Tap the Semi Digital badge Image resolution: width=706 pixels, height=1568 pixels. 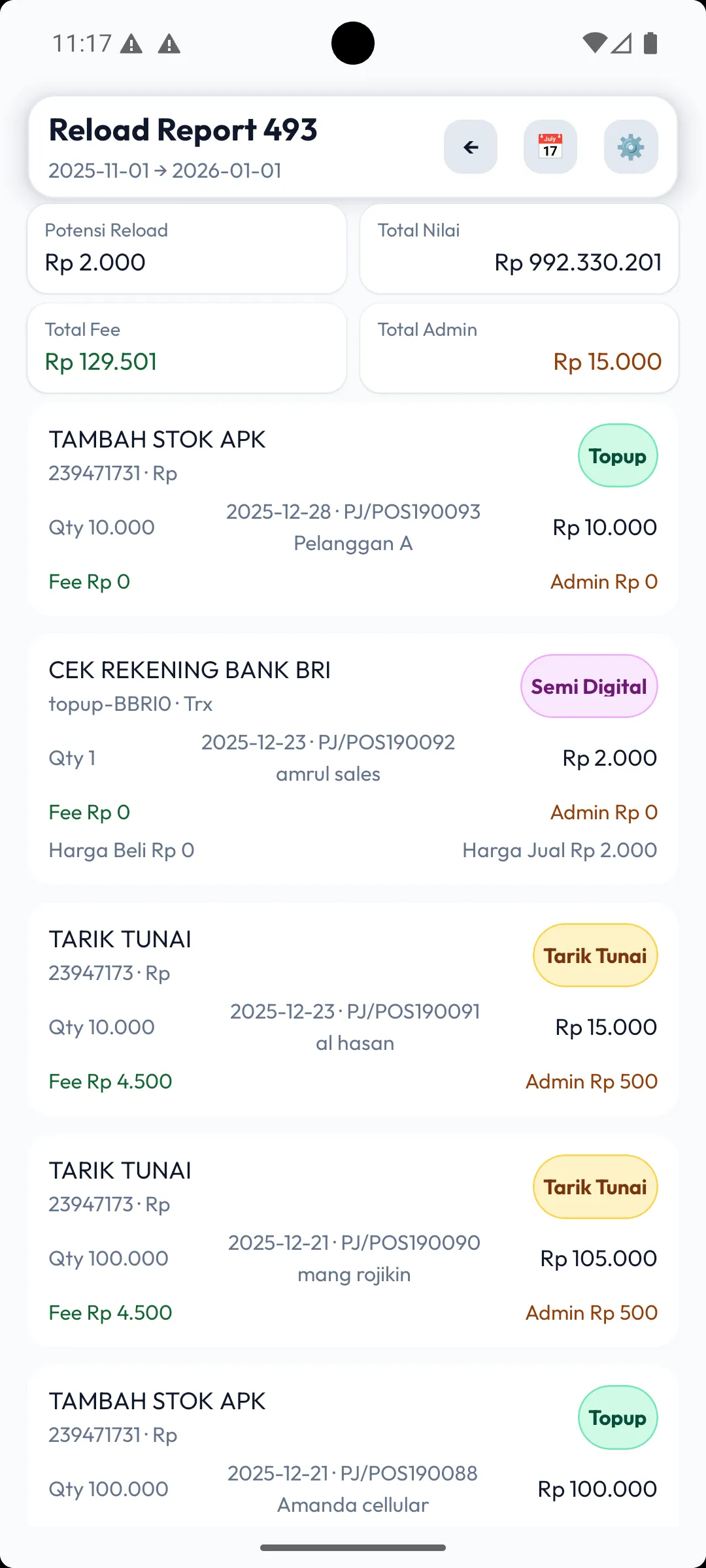point(589,687)
